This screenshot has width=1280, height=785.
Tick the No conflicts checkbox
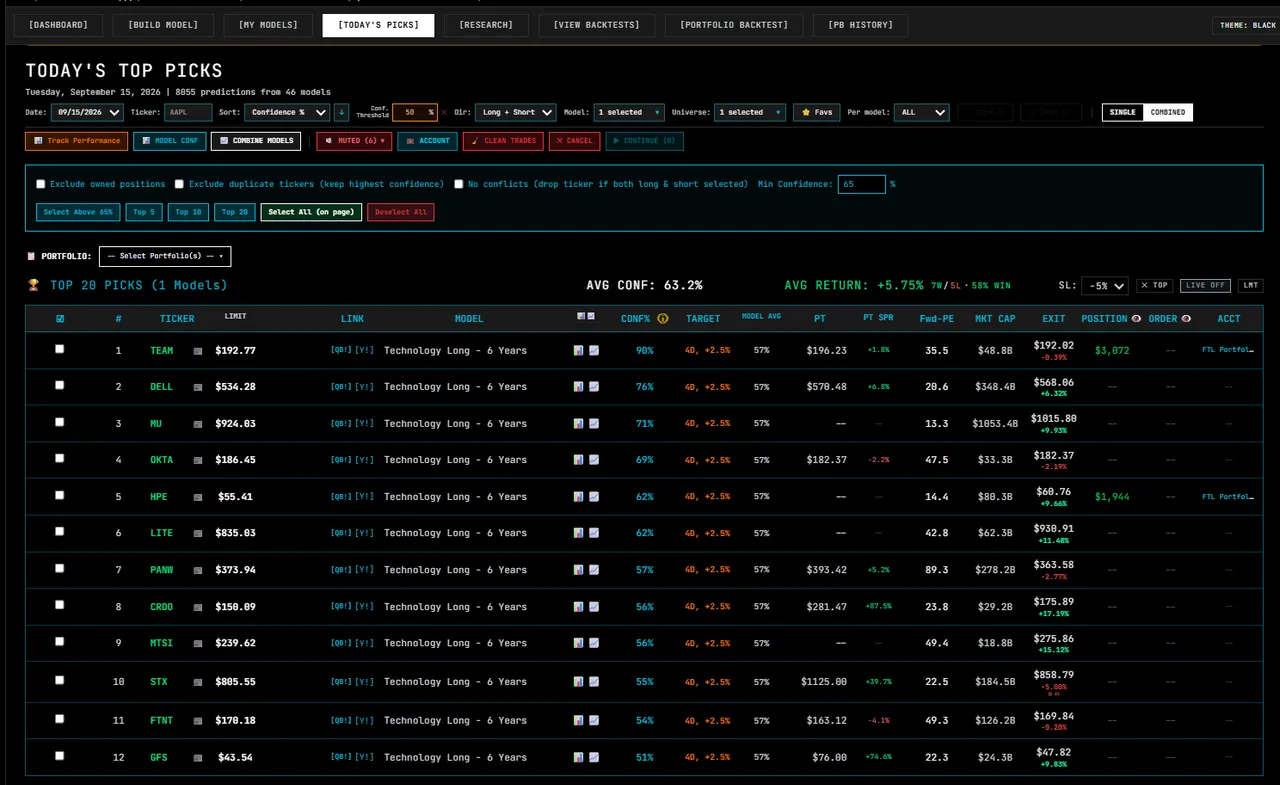pyautogui.click(x=458, y=184)
